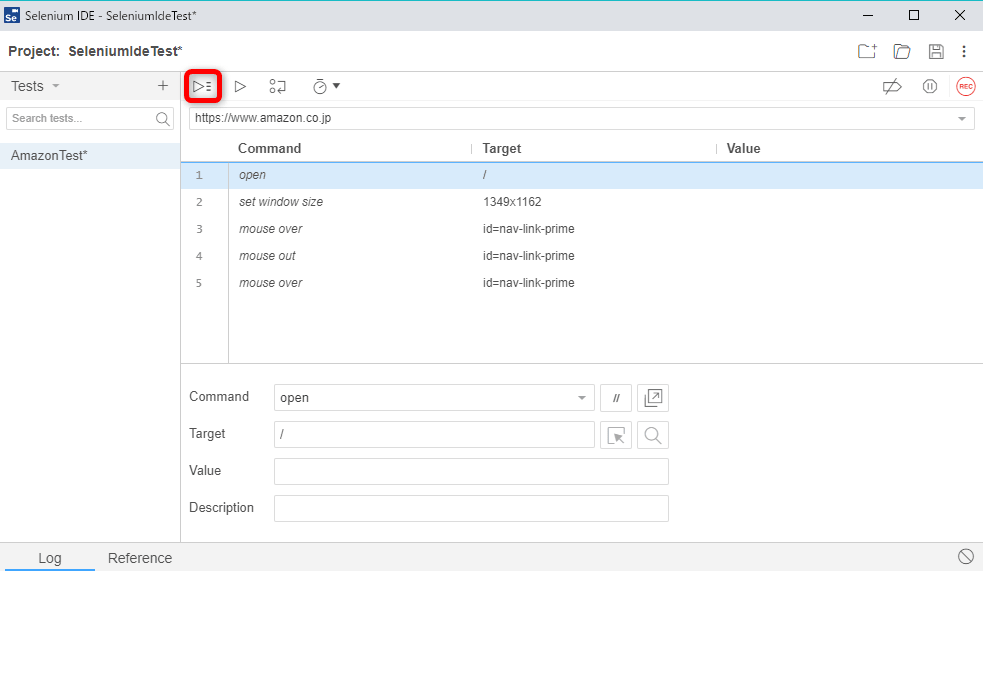Select row 3 mouse over command

tap(582, 229)
